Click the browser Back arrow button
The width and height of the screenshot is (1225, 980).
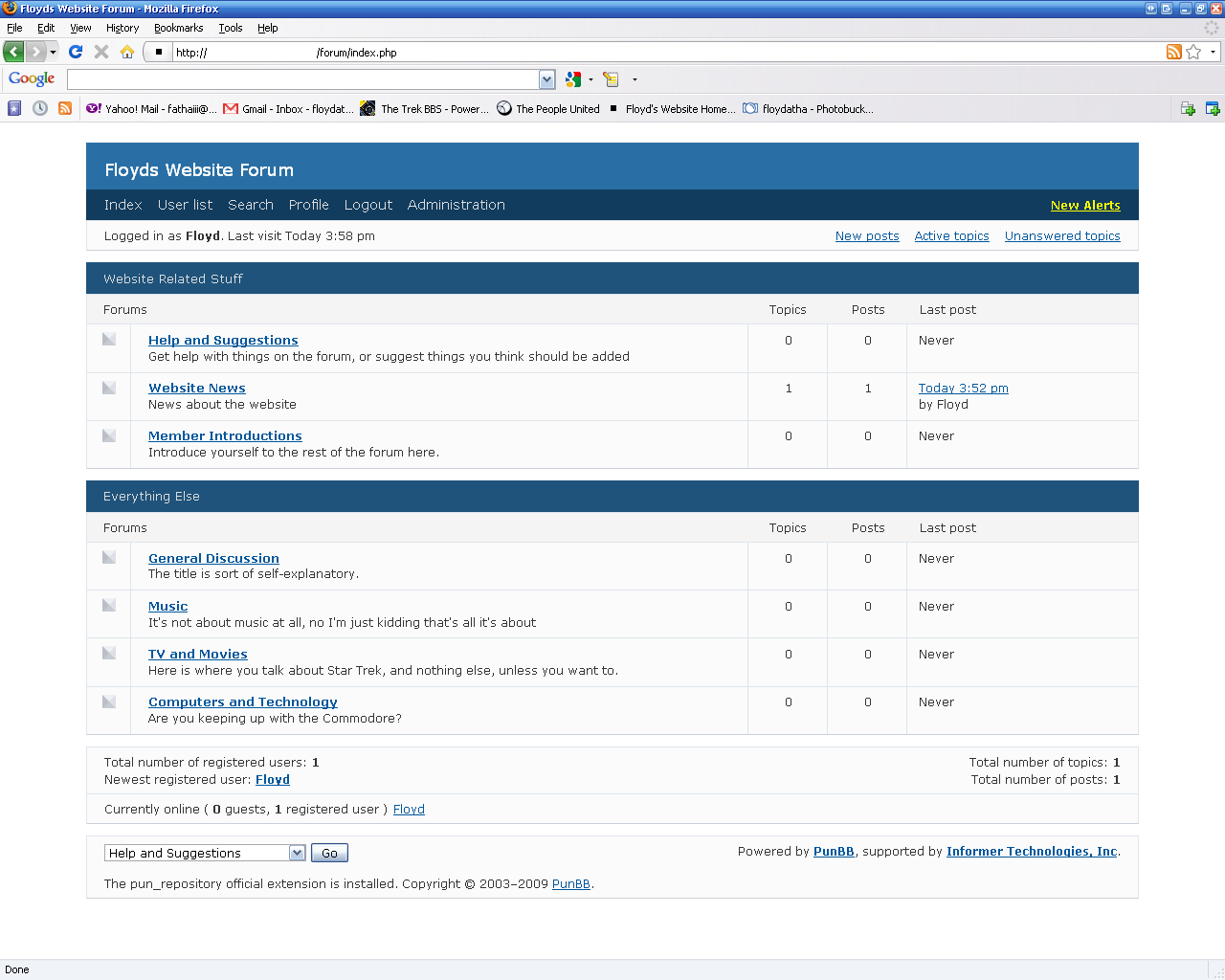(13, 52)
